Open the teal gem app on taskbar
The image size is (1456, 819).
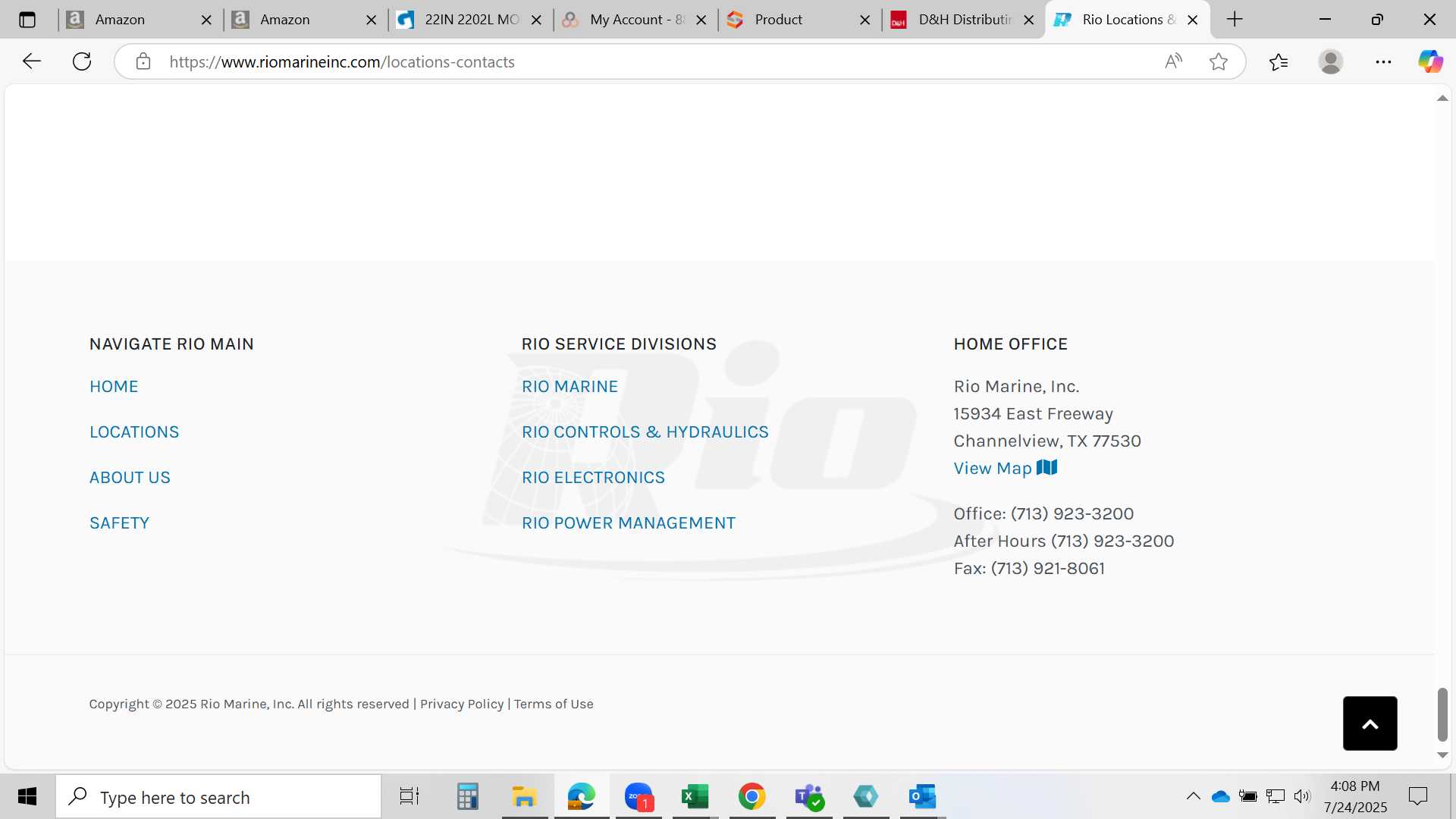[865, 796]
